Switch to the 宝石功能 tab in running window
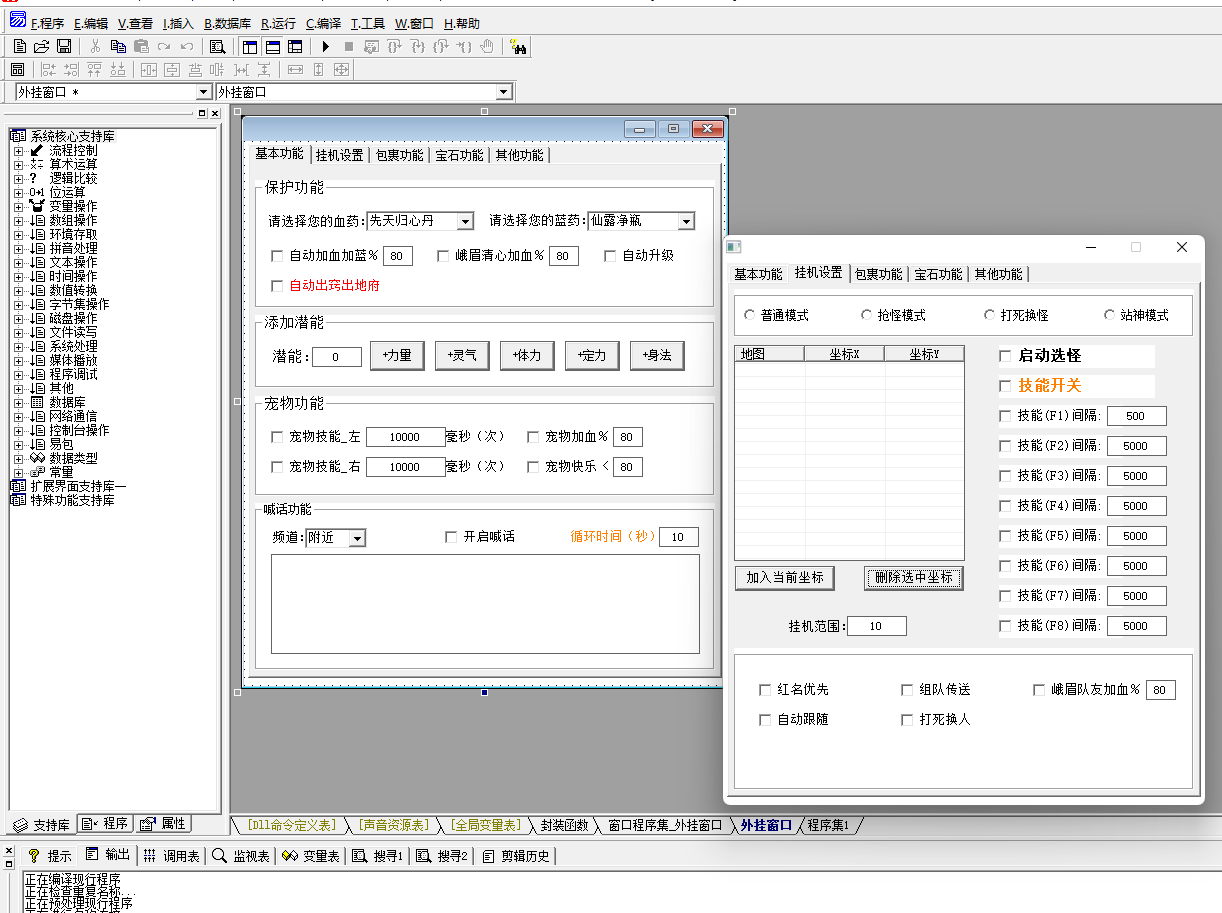The height and width of the screenshot is (913, 1222). point(938,274)
